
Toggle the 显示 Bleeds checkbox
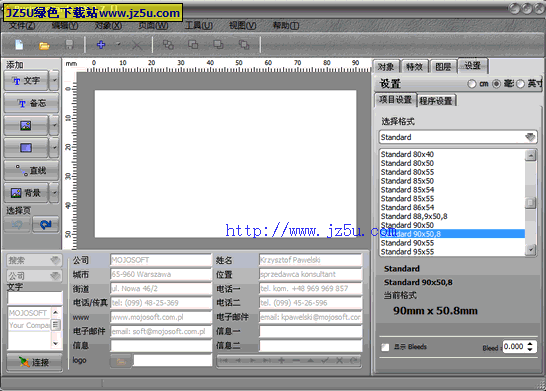tap(385, 347)
